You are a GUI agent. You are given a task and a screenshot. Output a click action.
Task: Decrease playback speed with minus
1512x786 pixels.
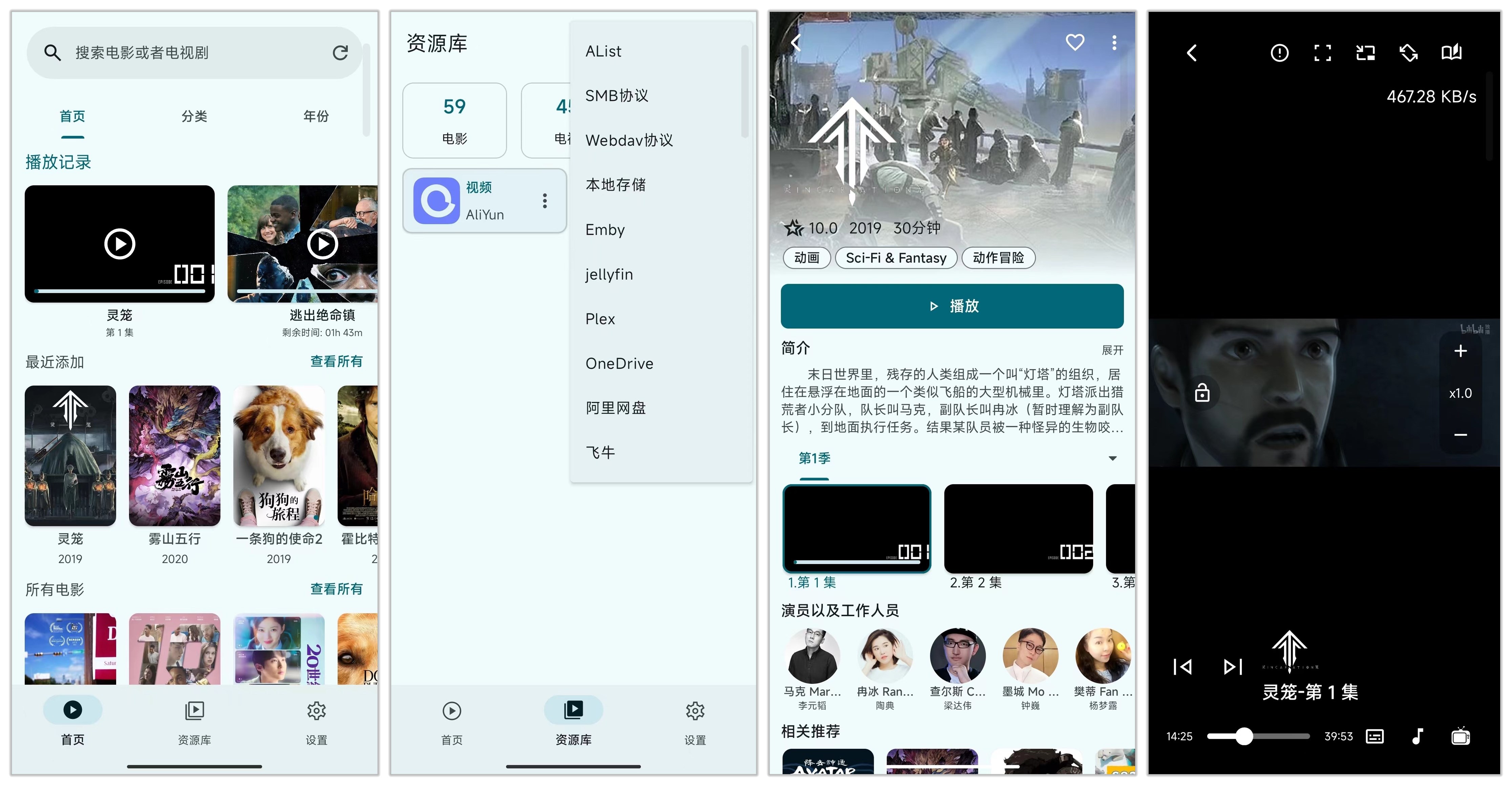1460,435
